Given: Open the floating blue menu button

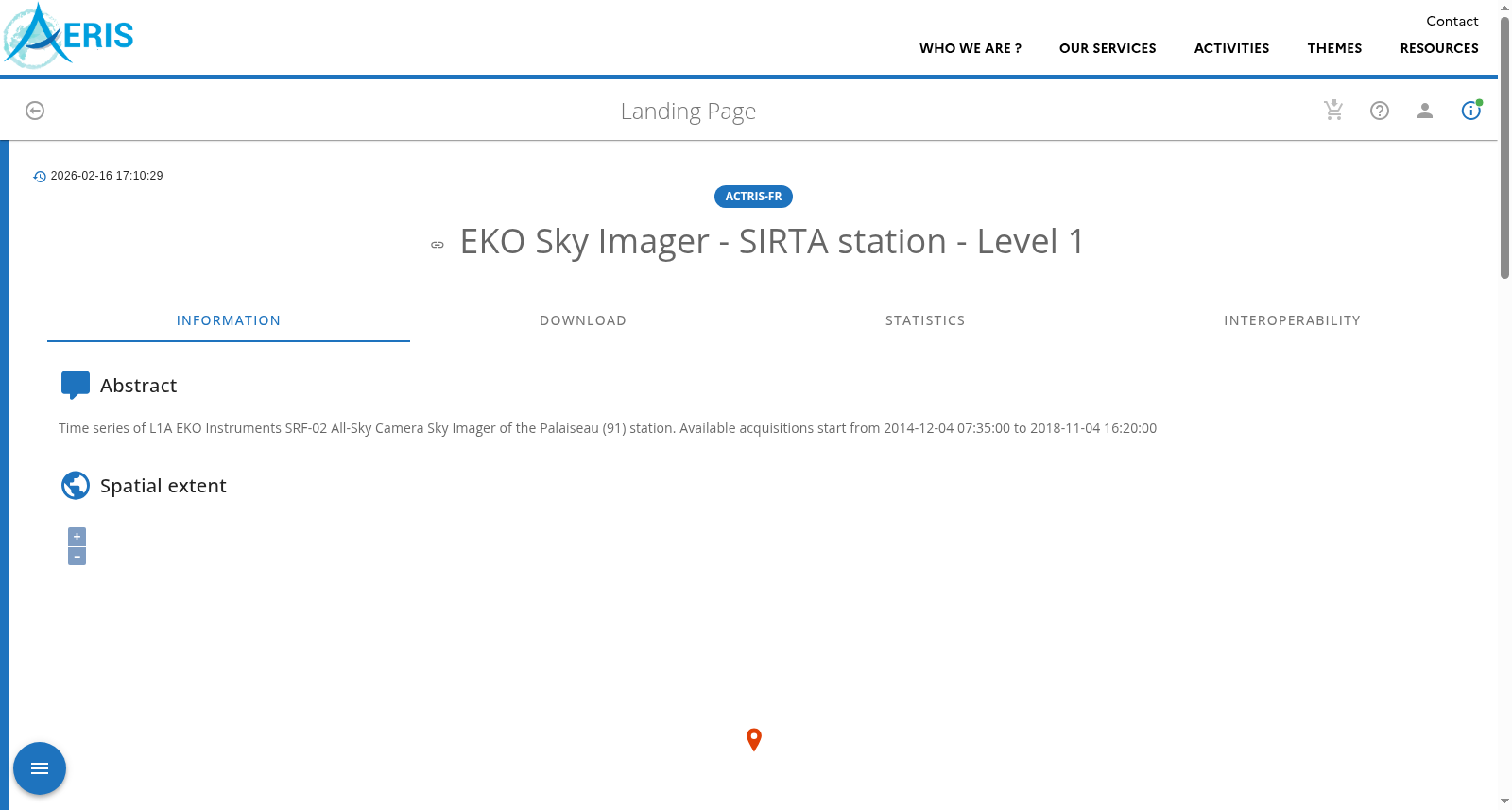Looking at the screenshot, I should point(40,768).
